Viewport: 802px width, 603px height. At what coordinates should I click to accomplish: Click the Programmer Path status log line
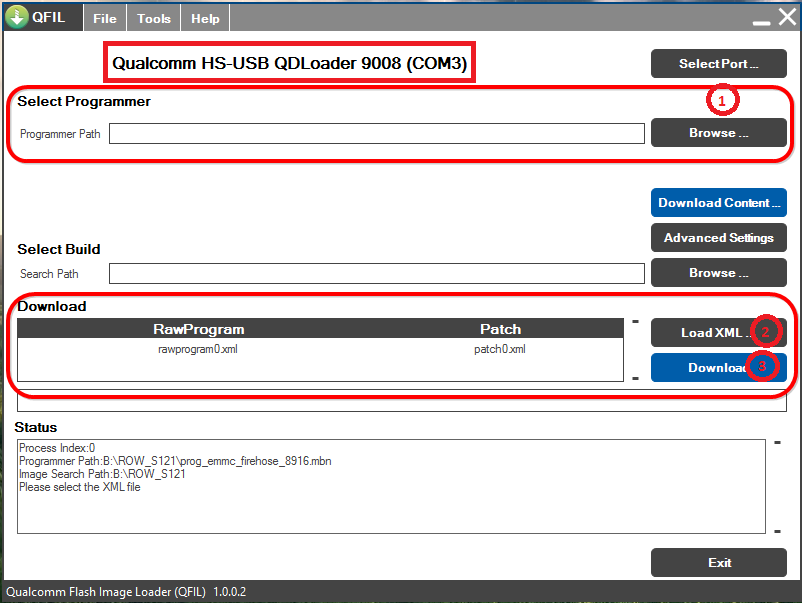[x=175, y=461]
